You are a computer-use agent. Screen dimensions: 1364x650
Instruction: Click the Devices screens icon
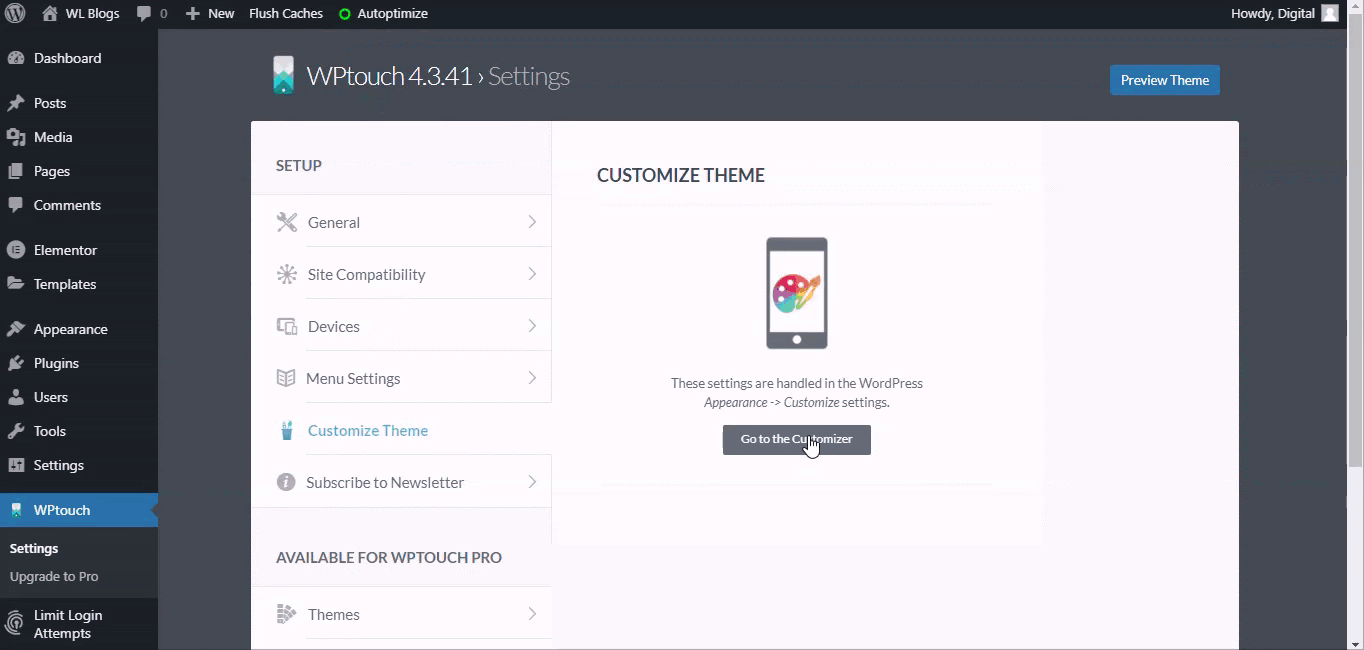coord(287,326)
